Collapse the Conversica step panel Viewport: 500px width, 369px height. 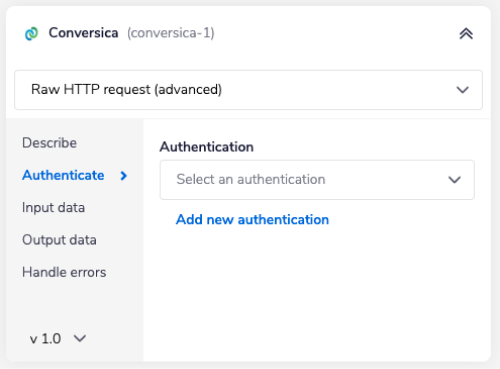[x=466, y=34]
